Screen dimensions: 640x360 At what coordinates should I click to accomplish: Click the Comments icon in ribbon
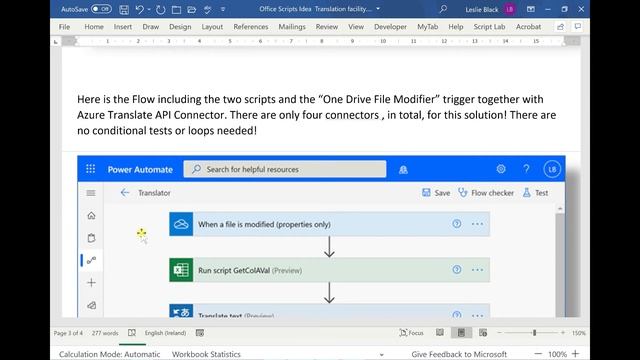pos(578,27)
